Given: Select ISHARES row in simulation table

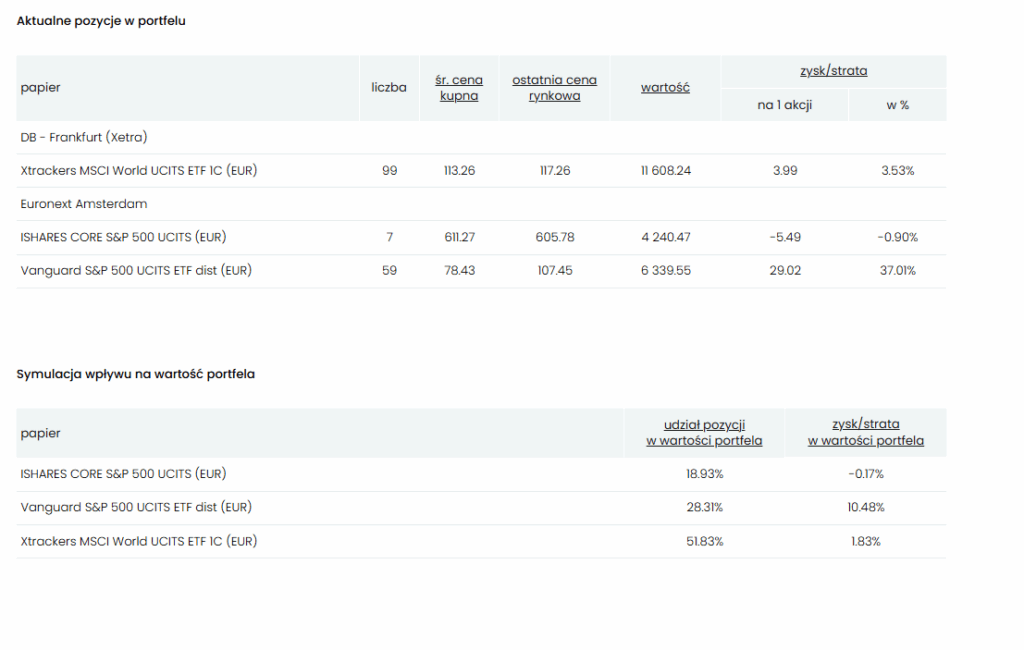Looking at the screenshot, I should pos(123,474).
